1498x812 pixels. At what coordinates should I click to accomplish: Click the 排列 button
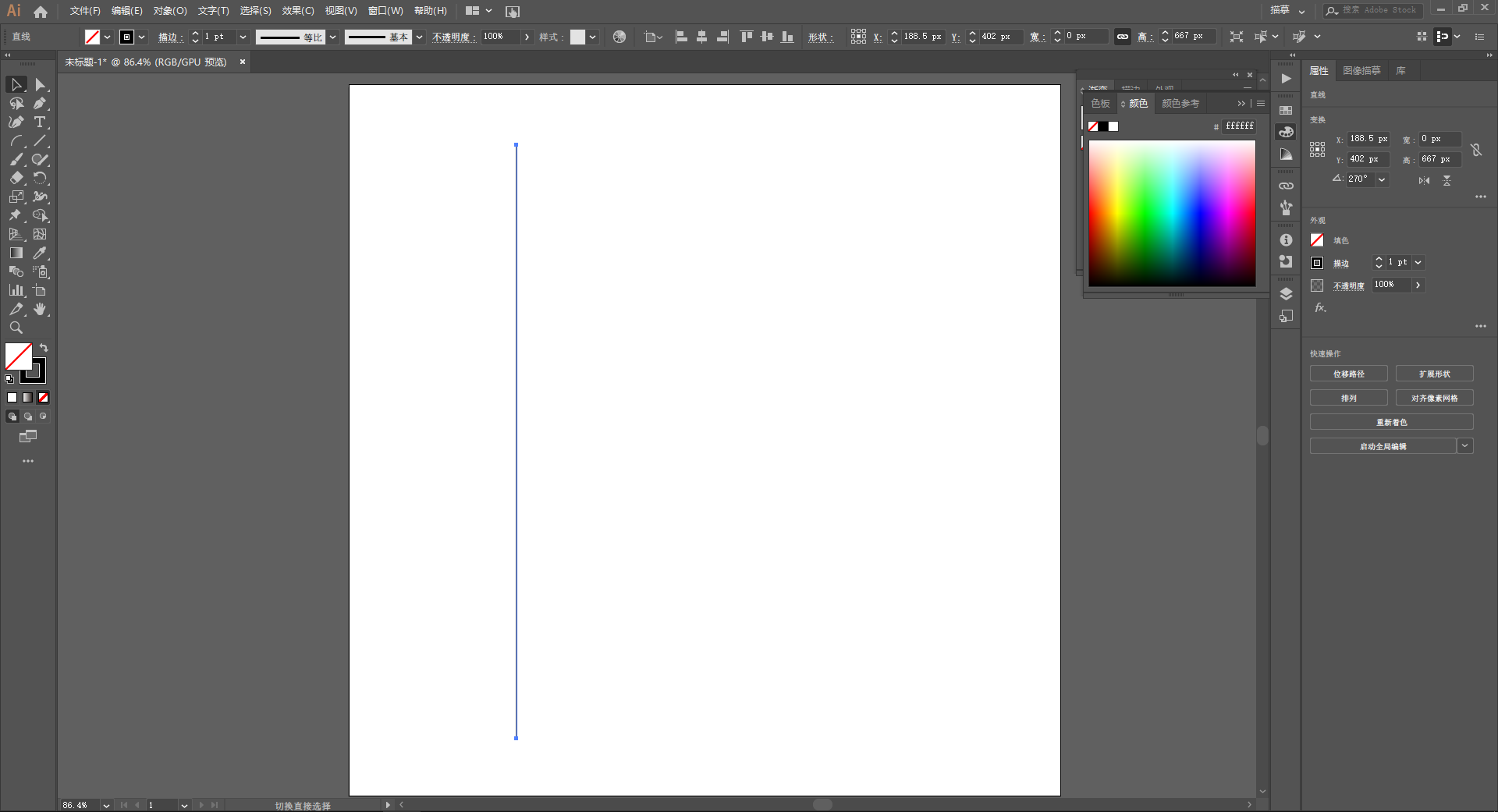click(x=1348, y=399)
